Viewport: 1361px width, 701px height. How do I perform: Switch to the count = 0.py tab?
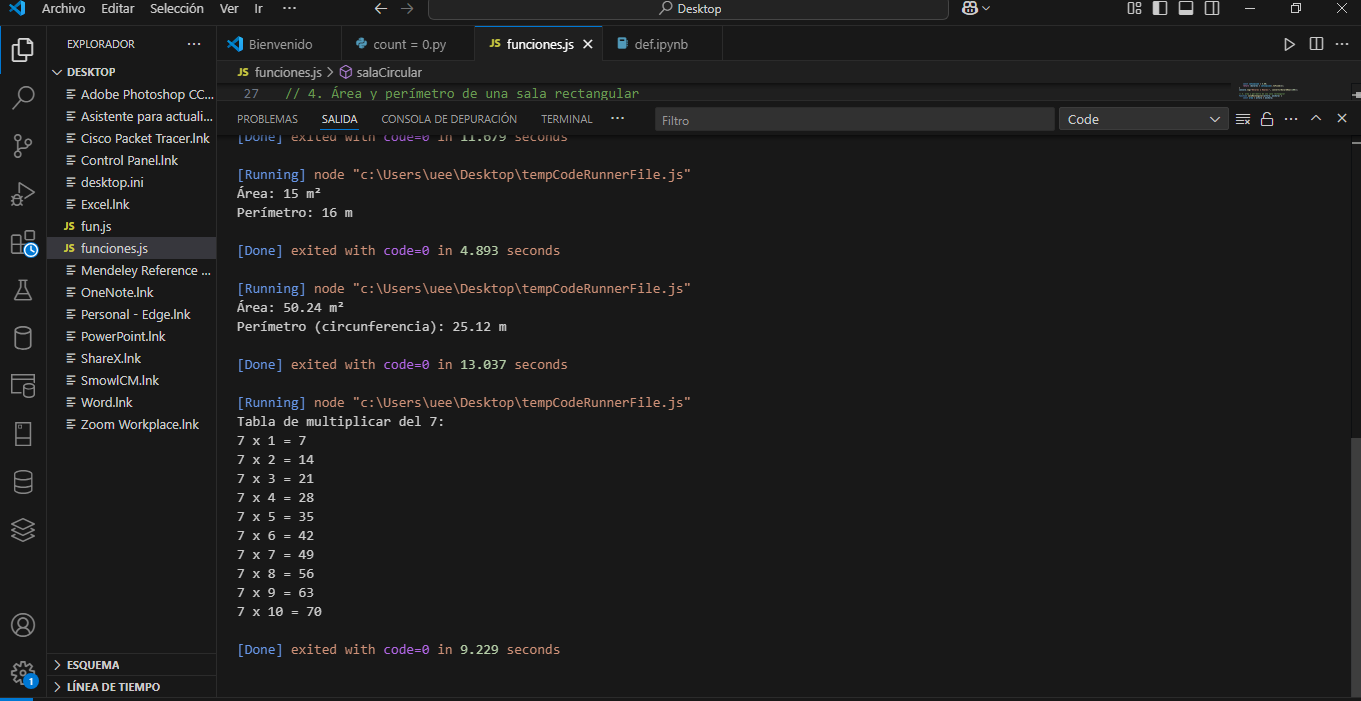tap(408, 44)
